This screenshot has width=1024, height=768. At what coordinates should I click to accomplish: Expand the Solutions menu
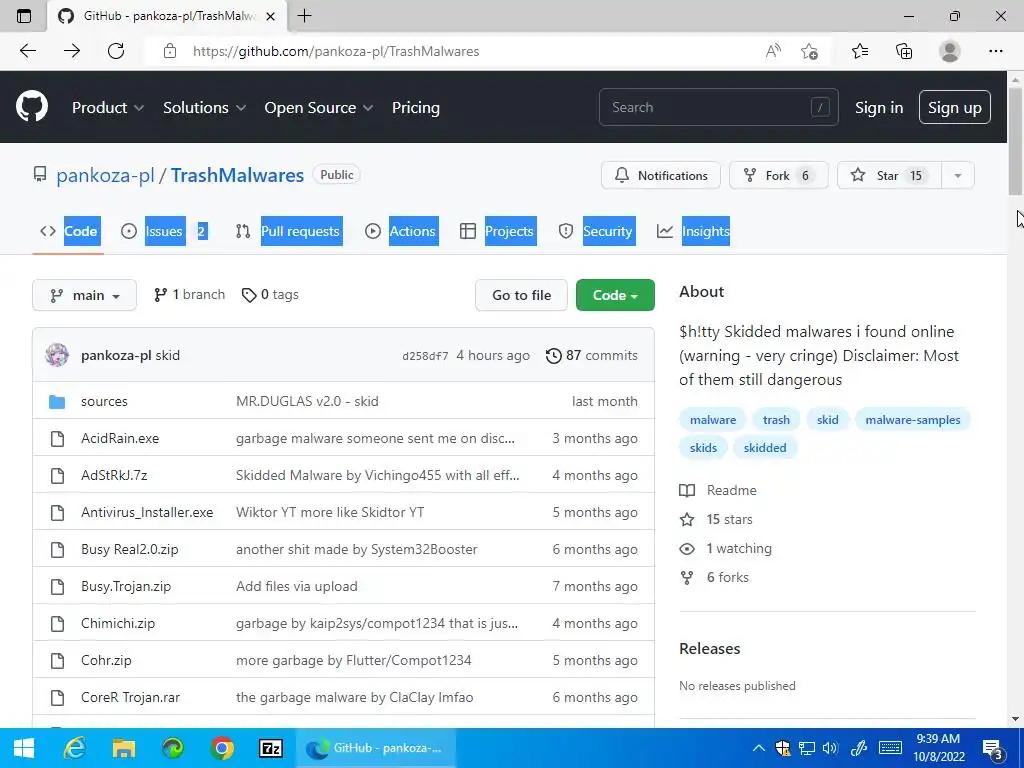tap(204, 108)
